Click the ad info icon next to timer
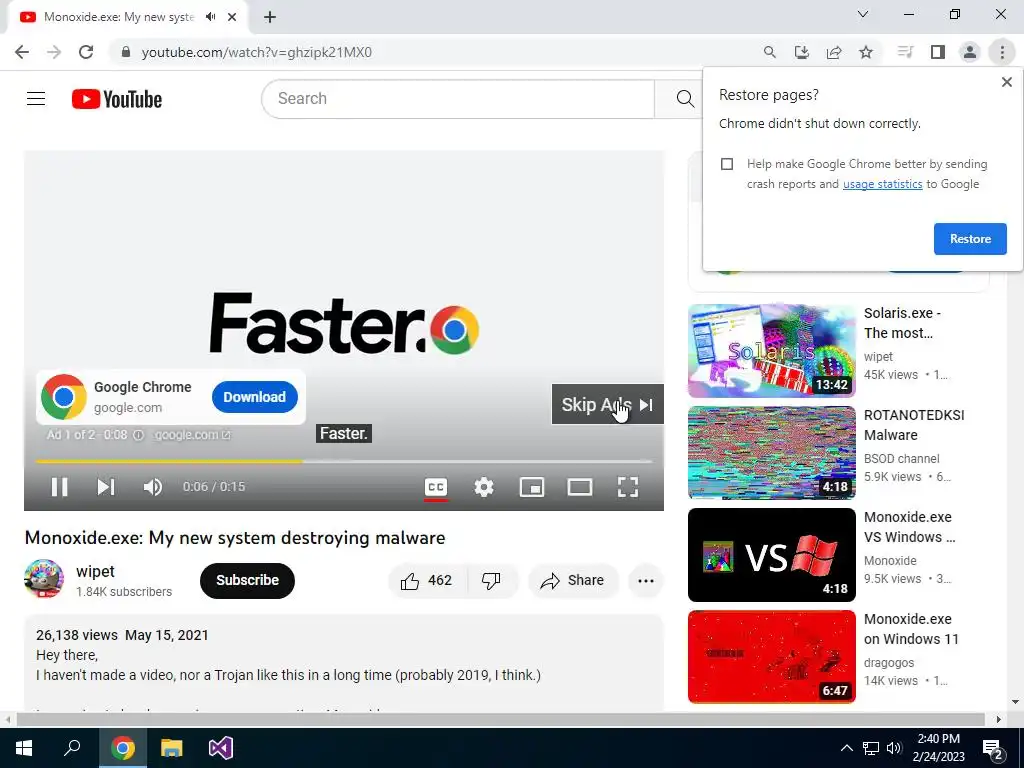The height and width of the screenshot is (768, 1024). (x=138, y=435)
